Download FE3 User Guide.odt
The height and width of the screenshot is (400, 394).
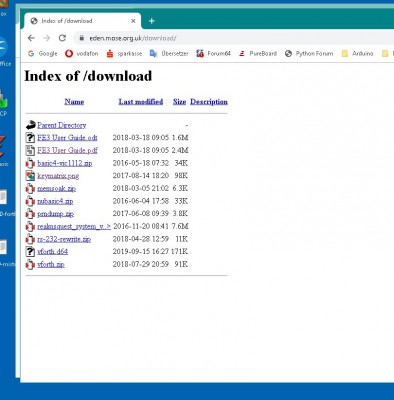[x=67, y=138]
